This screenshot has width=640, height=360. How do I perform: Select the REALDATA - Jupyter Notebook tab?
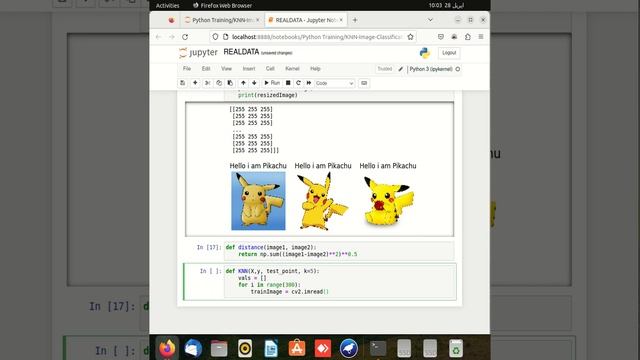306,20
